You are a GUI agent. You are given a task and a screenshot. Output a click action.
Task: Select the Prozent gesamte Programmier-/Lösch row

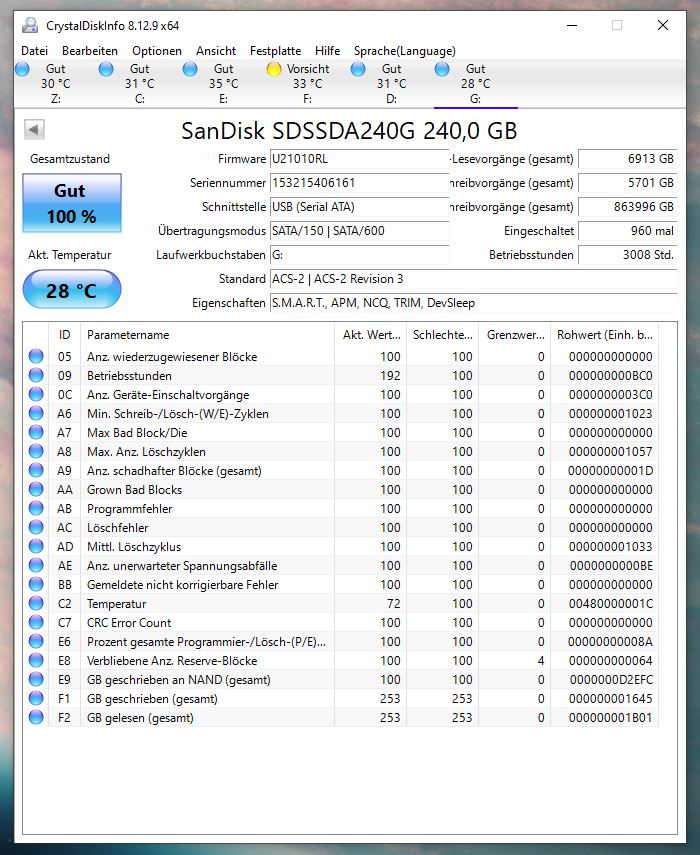tap(341, 641)
